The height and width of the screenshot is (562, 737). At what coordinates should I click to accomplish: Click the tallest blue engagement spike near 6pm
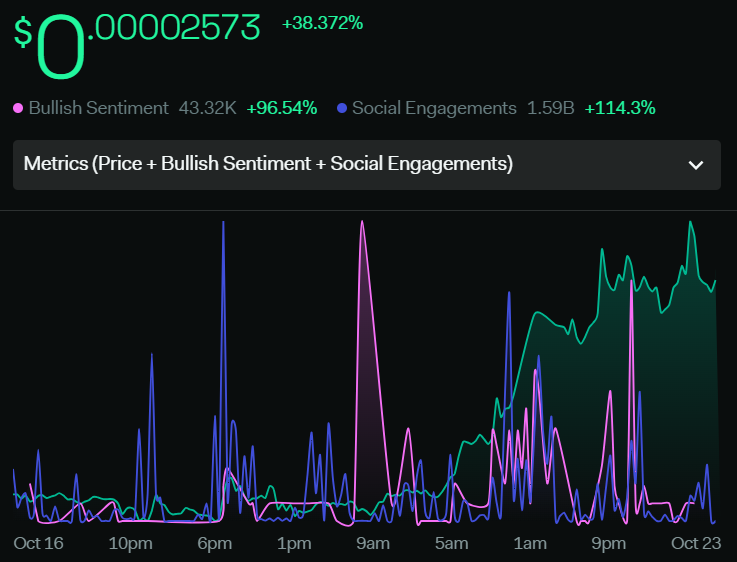click(223, 223)
